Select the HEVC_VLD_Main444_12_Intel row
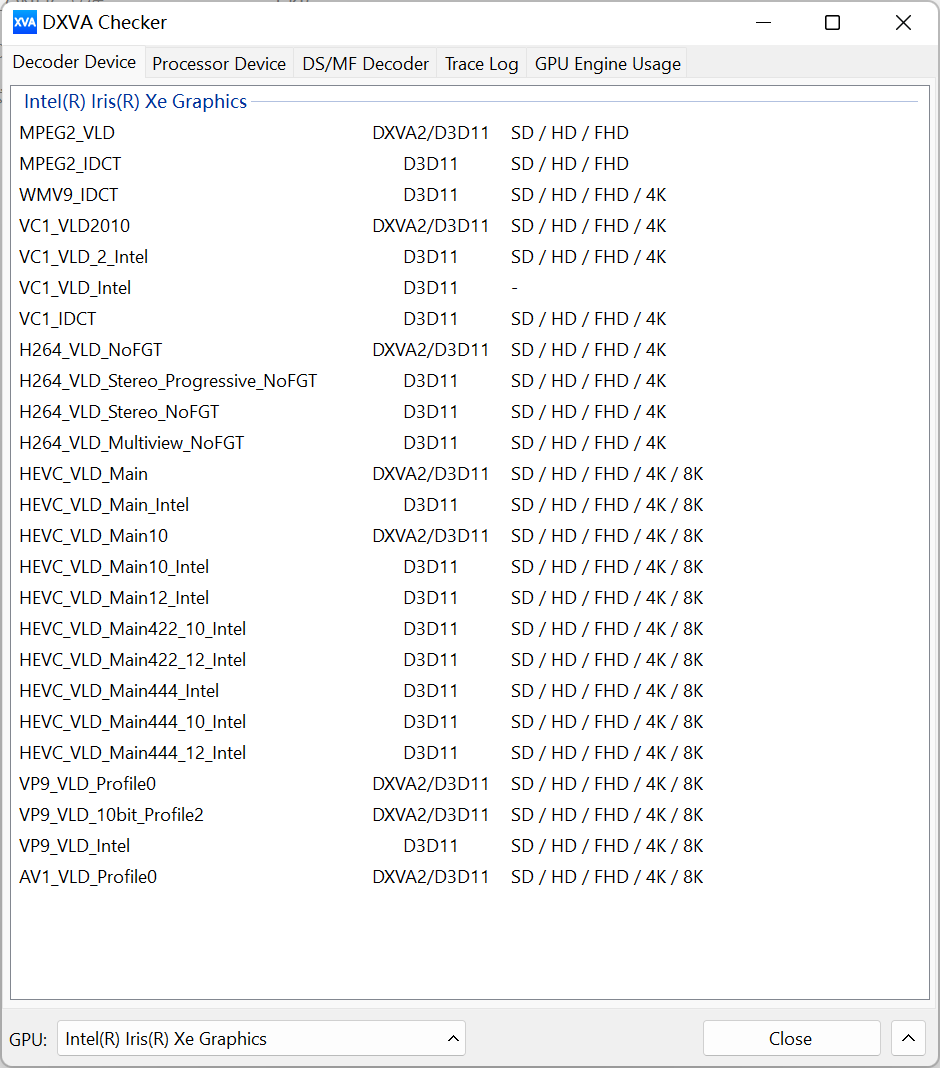The image size is (940, 1068). (133, 753)
